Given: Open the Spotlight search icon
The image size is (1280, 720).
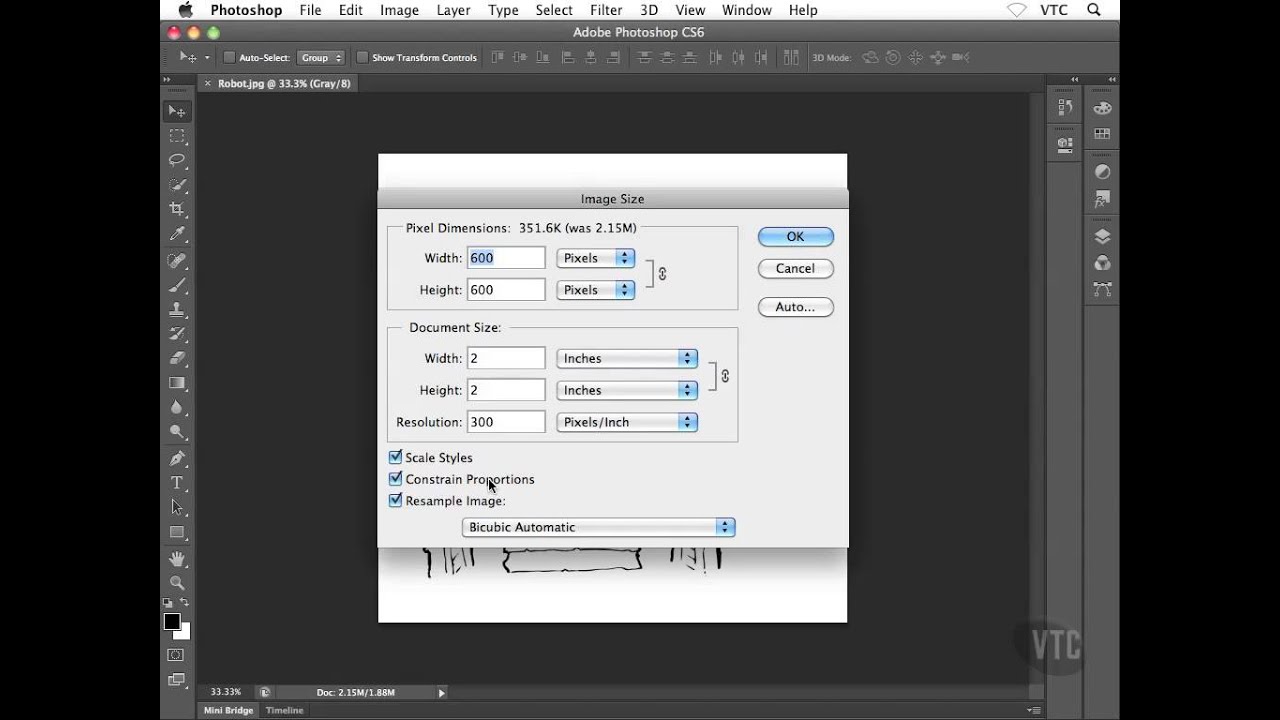Looking at the screenshot, I should [x=1093, y=10].
